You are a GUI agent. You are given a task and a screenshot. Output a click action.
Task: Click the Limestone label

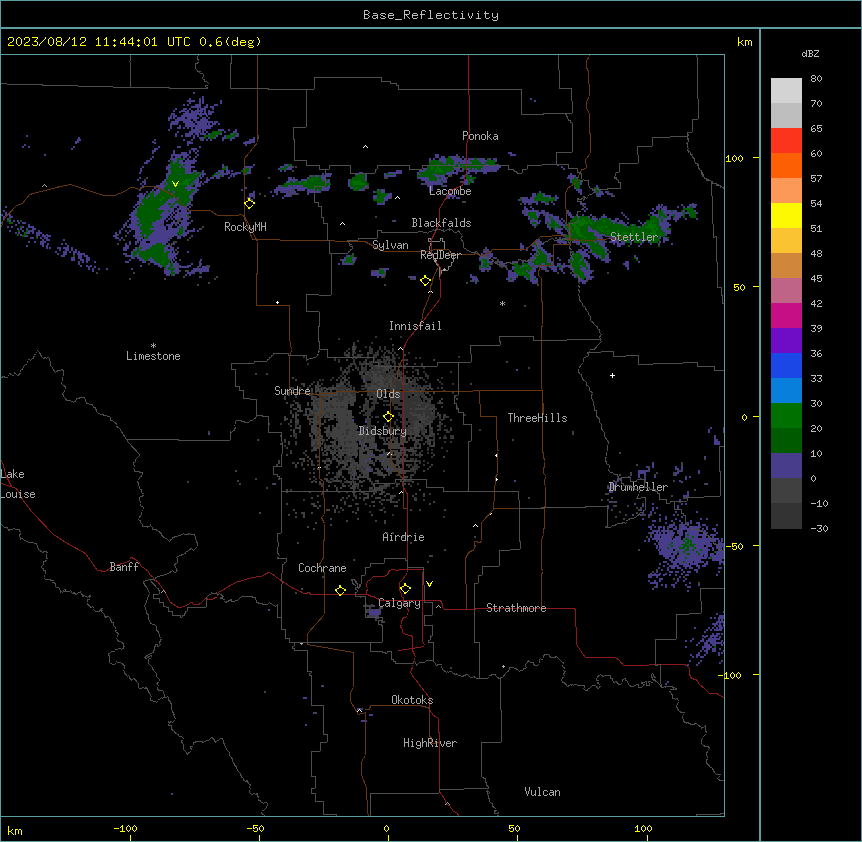[153, 356]
